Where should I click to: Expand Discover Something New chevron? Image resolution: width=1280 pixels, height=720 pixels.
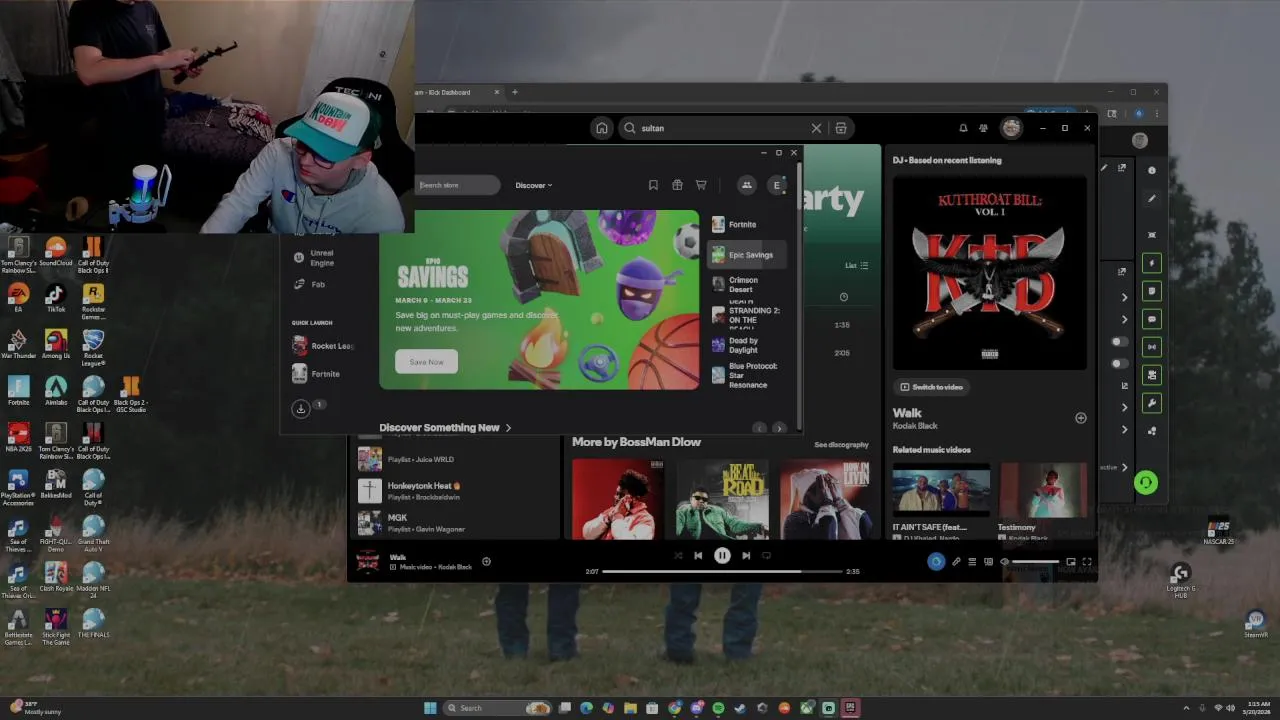coord(508,428)
